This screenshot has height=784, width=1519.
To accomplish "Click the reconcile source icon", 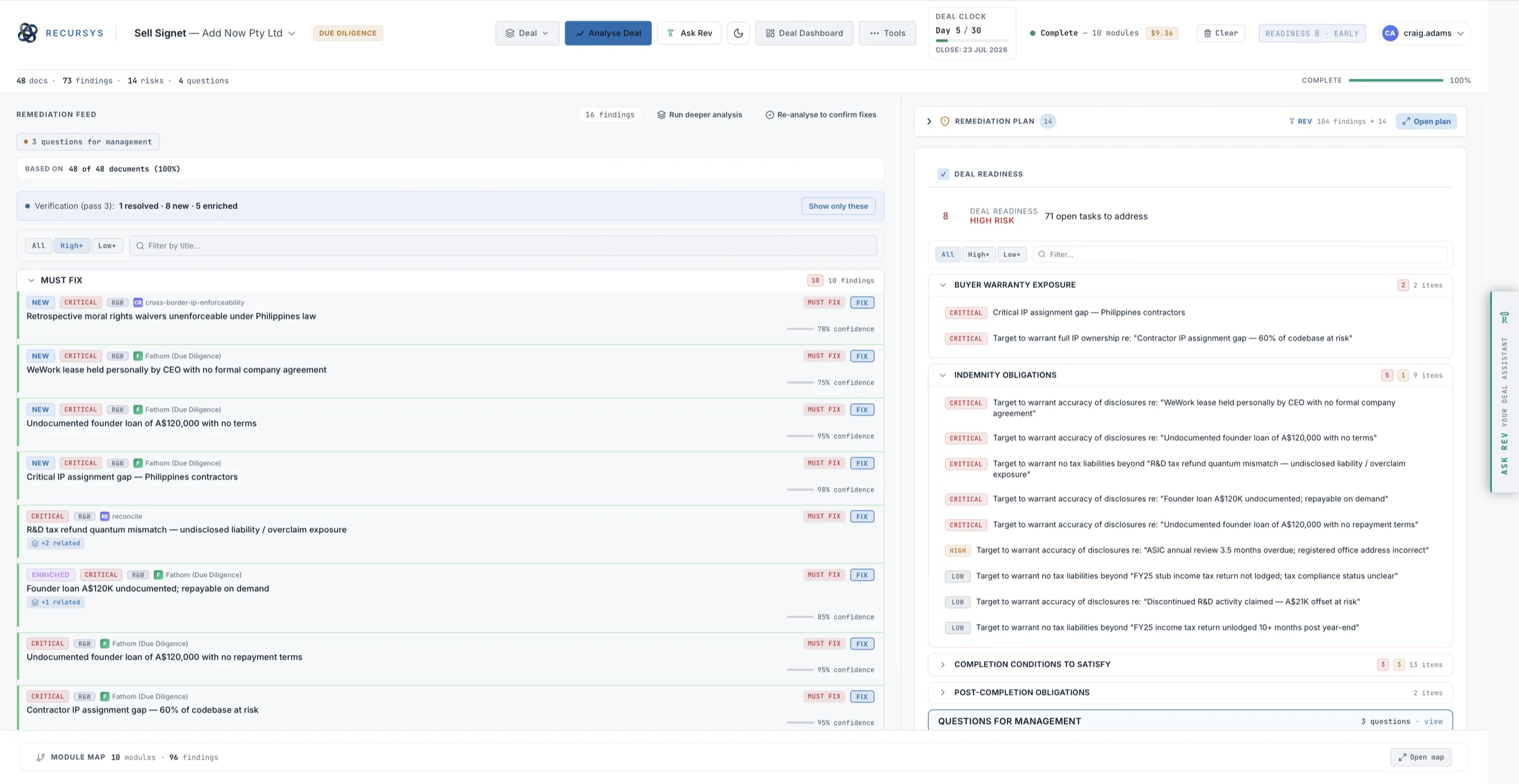I will pyautogui.click(x=105, y=516).
